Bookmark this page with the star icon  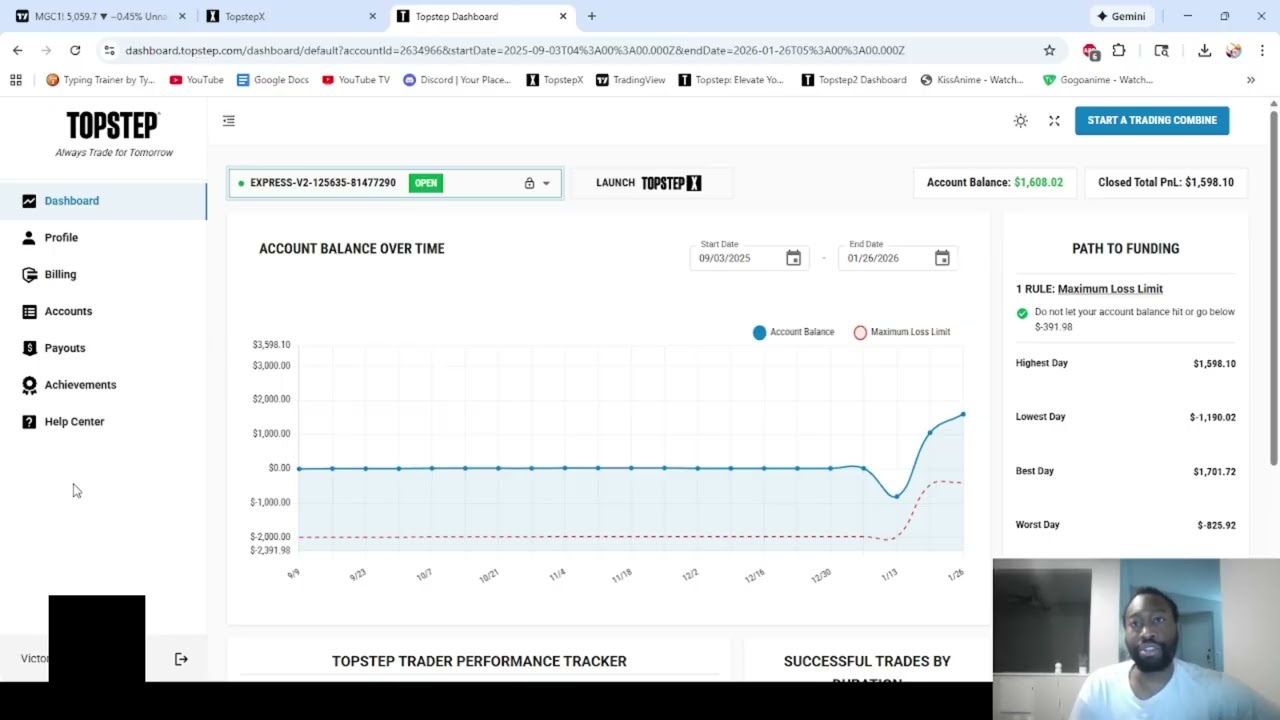coord(1049,50)
